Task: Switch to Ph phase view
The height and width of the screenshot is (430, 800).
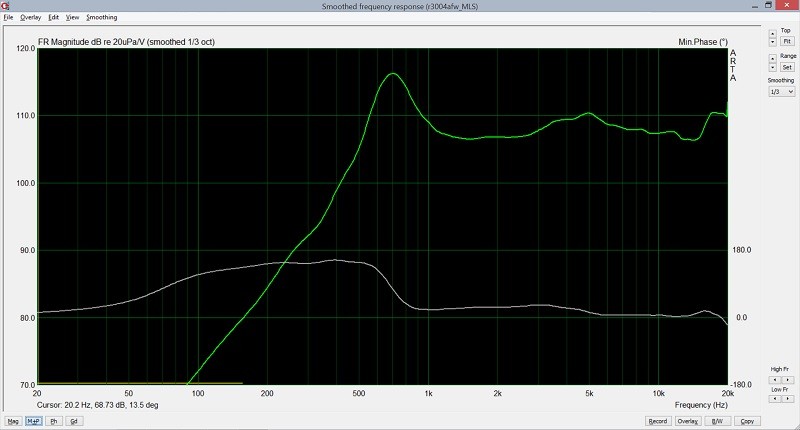Action: click(54, 421)
